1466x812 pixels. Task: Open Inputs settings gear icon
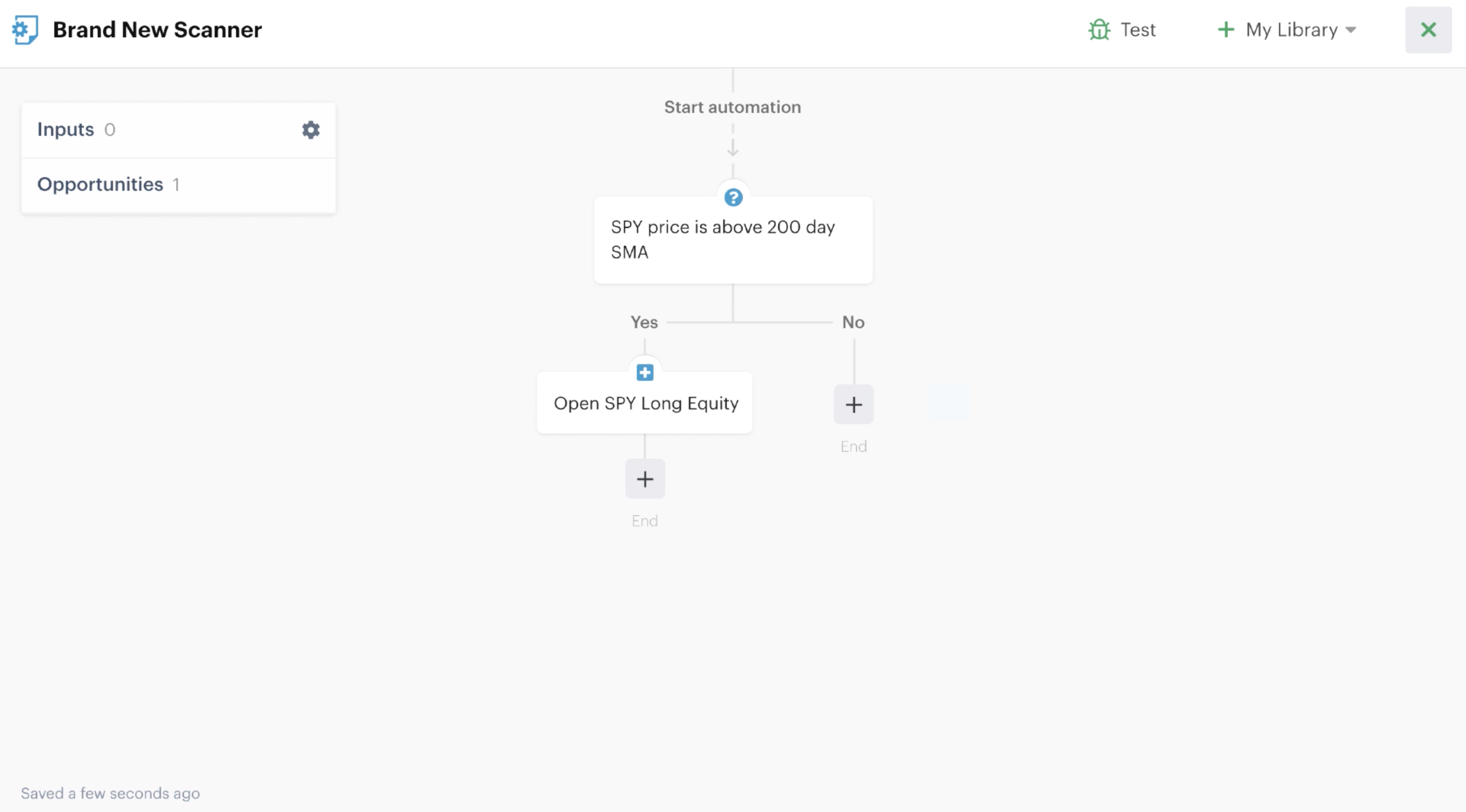click(x=311, y=130)
